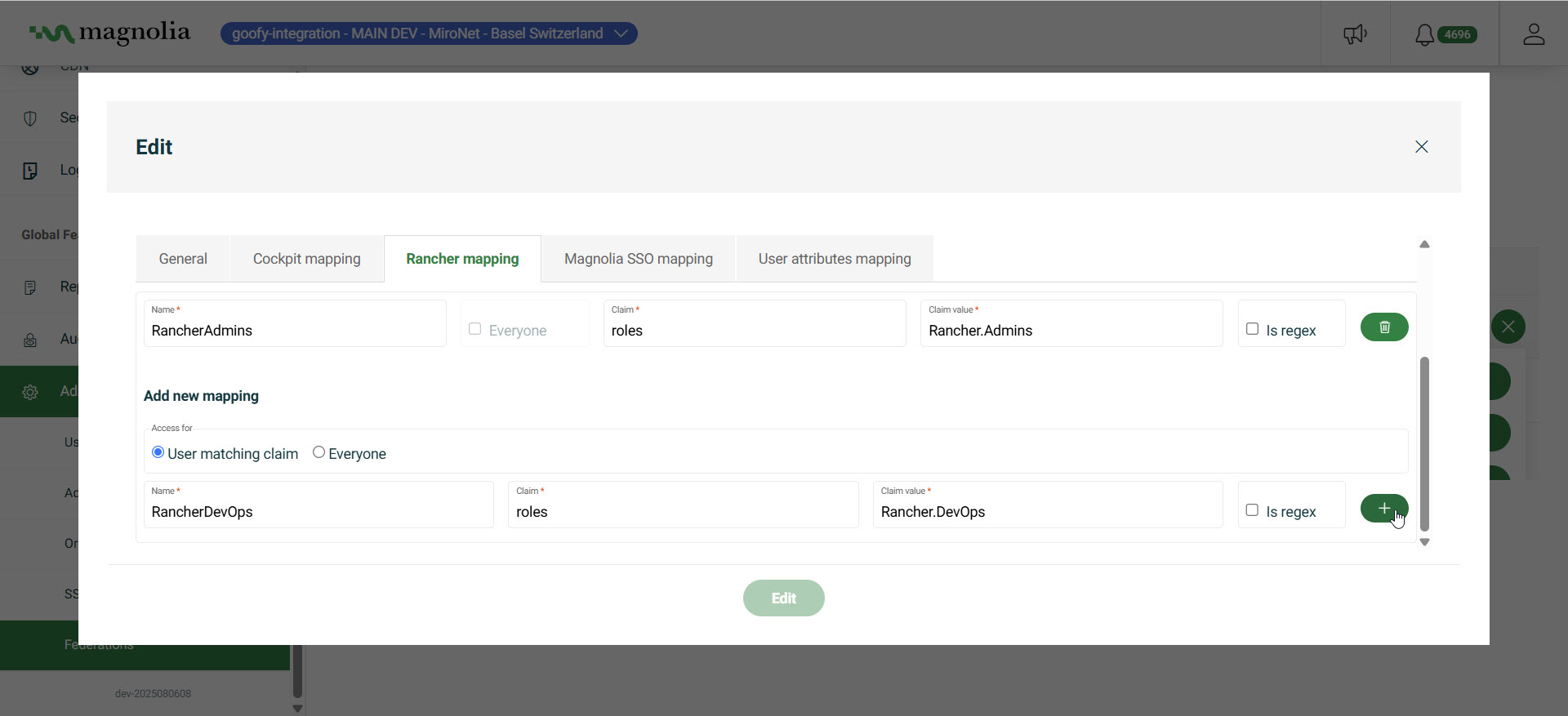Open the user profile icon
Screen dimensions: 1568x716
point(1533,34)
